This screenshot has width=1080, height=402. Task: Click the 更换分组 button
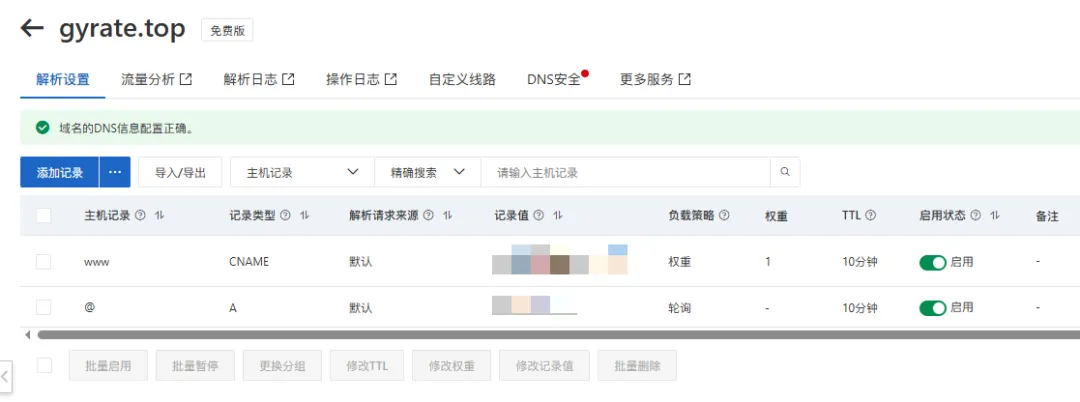click(282, 366)
